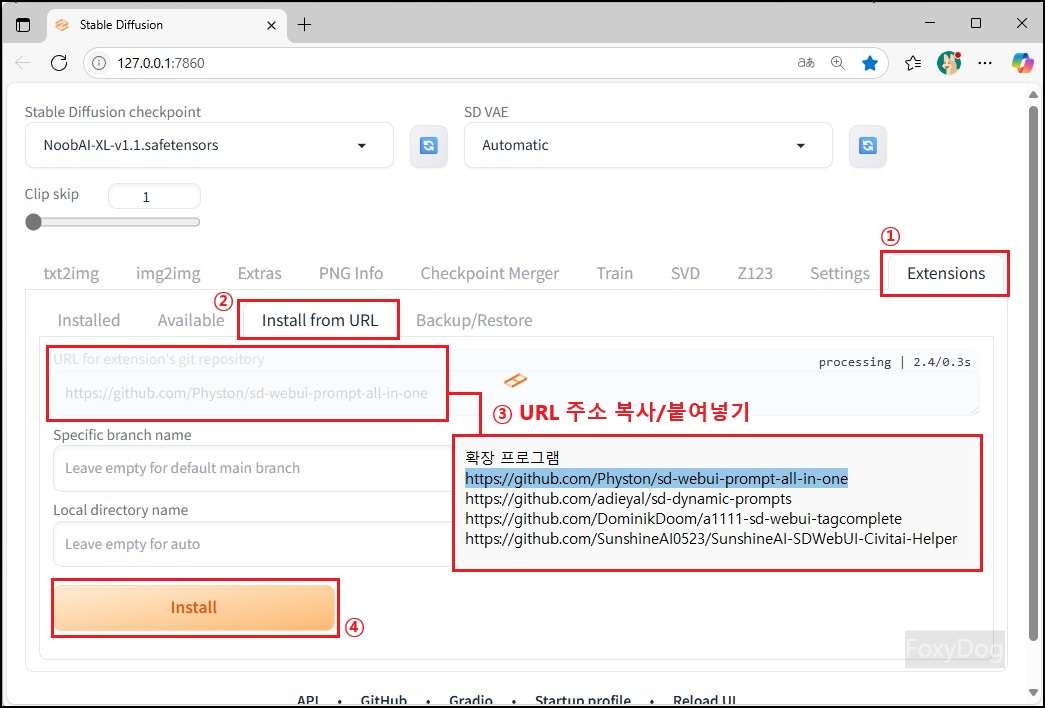Click the Local directory name field
This screenshot has height=708, width=1045.
tap(253, 544)
